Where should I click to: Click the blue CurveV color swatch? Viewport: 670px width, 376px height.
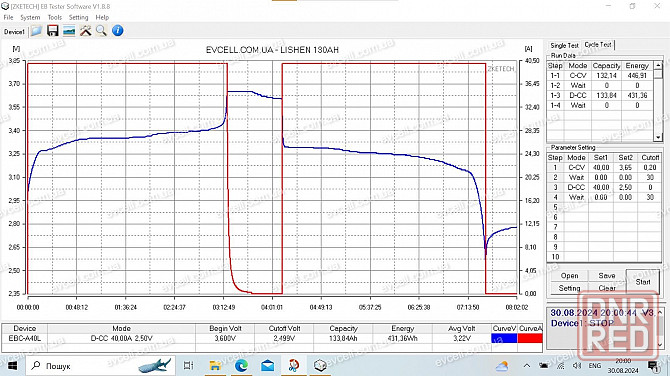coord(504,338)
